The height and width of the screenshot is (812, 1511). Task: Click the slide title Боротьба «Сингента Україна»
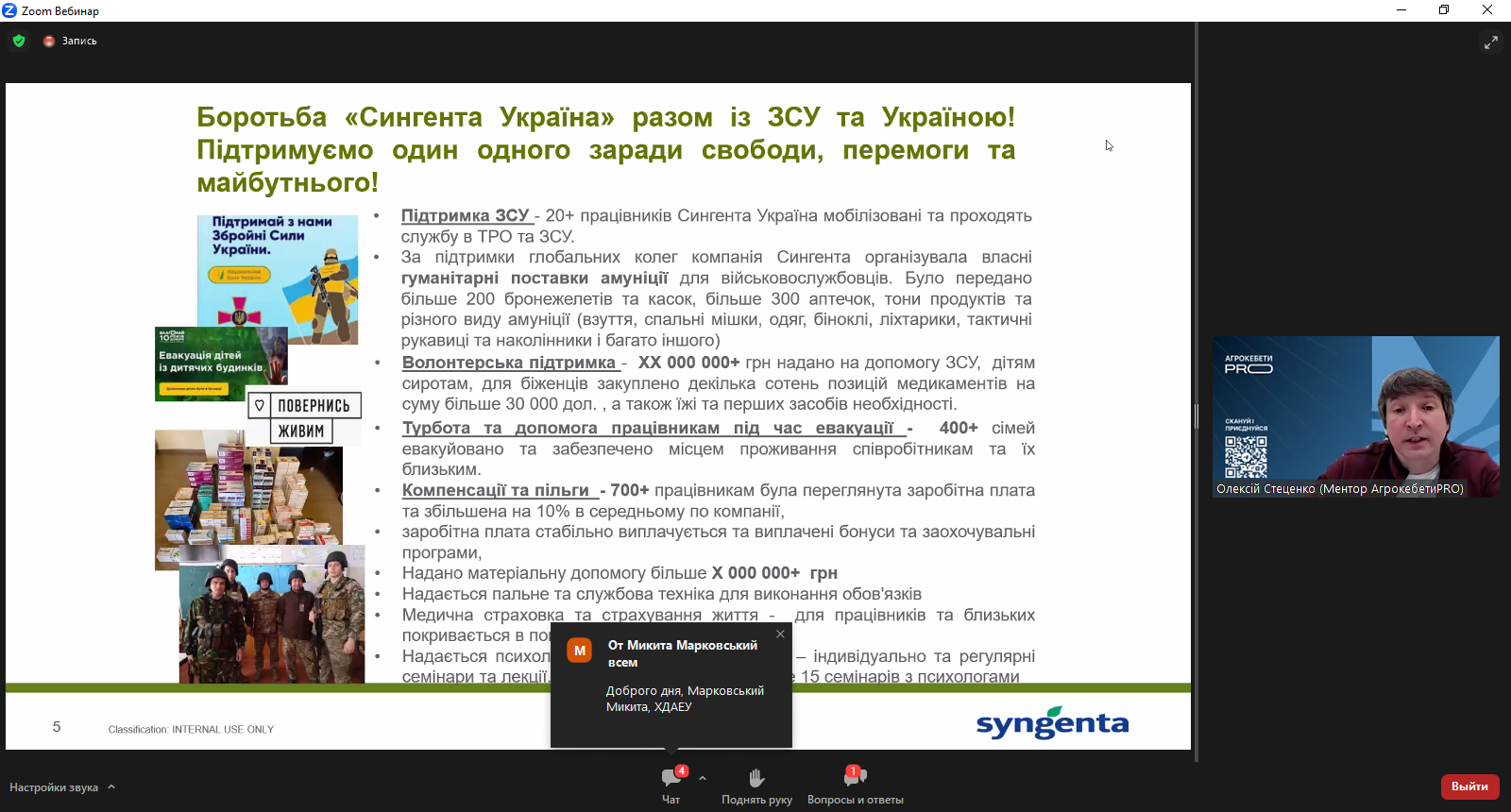coord(605,149)
